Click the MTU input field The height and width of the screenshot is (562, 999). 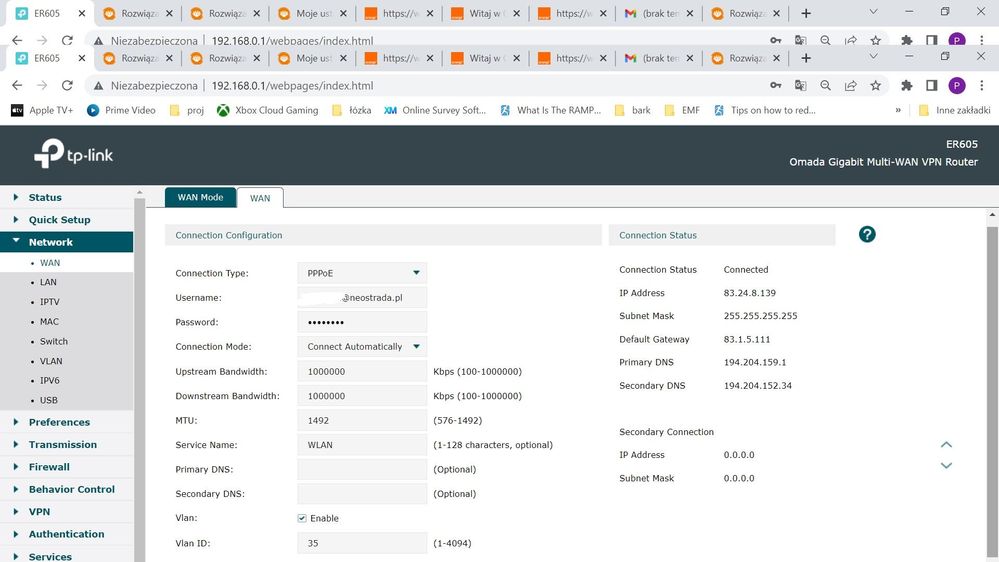tap(362, 420)
